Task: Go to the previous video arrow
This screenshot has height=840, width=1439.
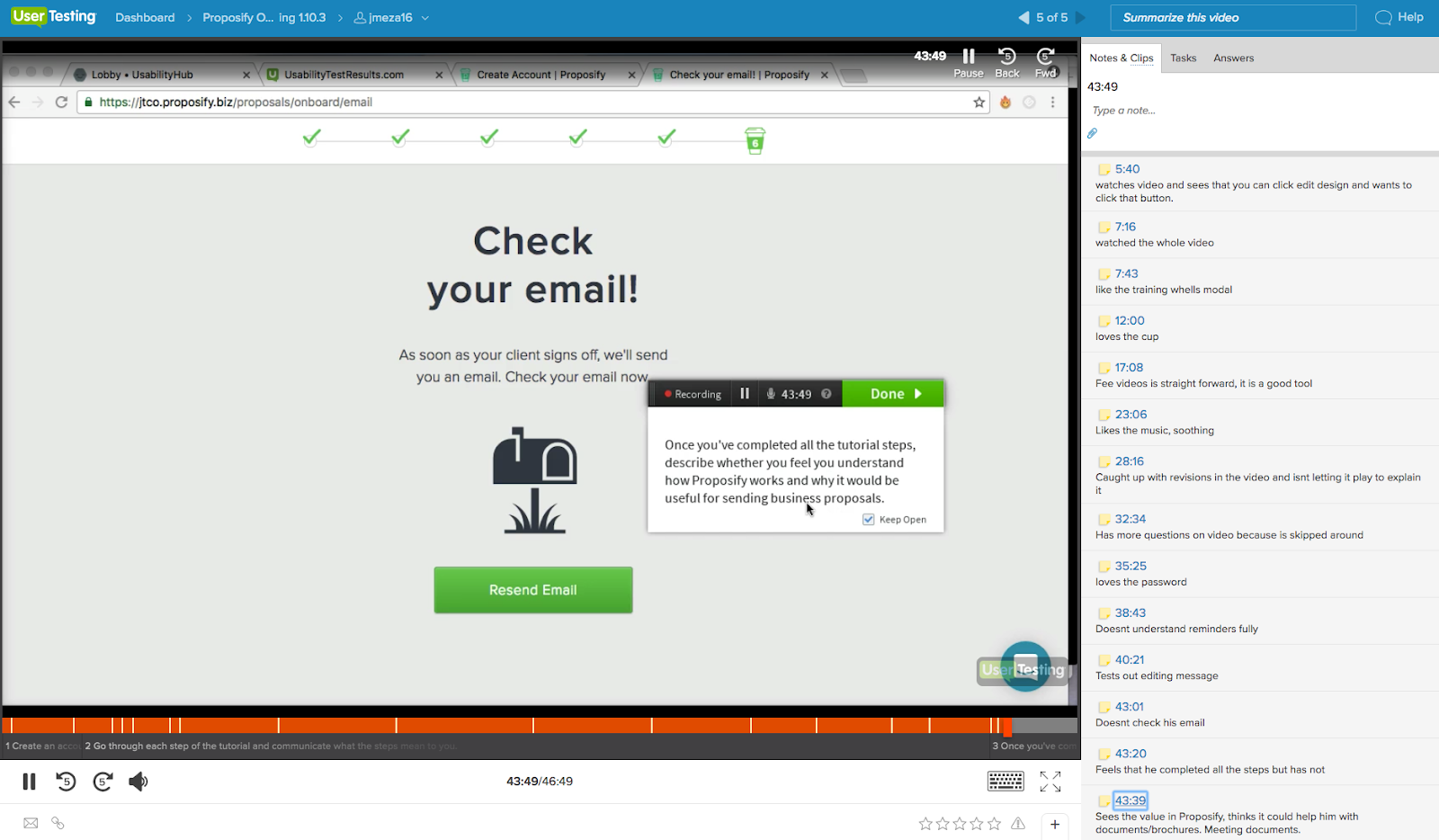Action: pyautogui.click(x=1023, y=17)
